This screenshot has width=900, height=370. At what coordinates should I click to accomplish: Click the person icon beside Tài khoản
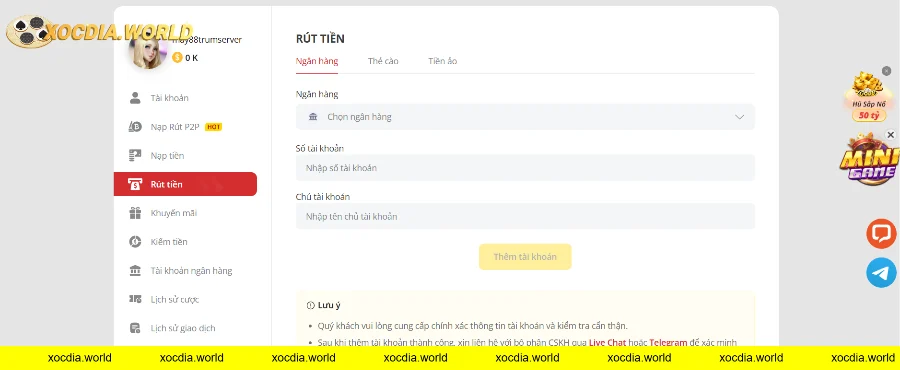[x=135, y=98]
